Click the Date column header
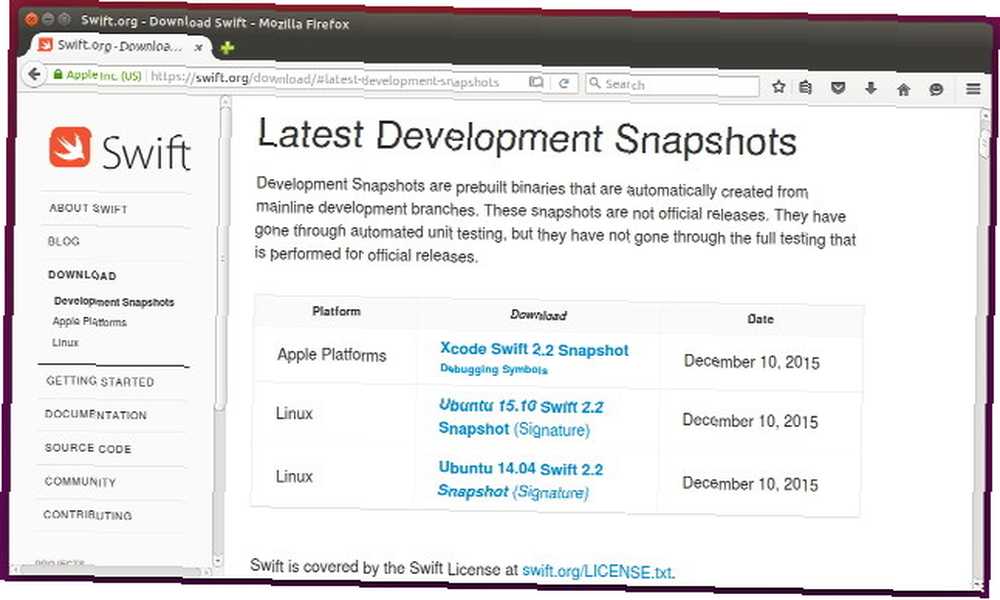1000x600 pixels. pos(760,319)
